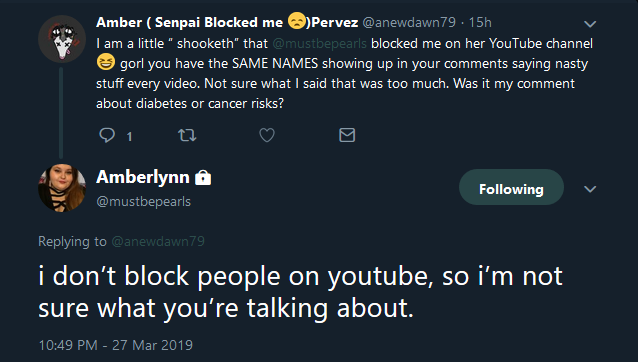Open Amber Pervez display name
Image resolution: width=638 pixels, height=362 pixels.
(227, 22)
